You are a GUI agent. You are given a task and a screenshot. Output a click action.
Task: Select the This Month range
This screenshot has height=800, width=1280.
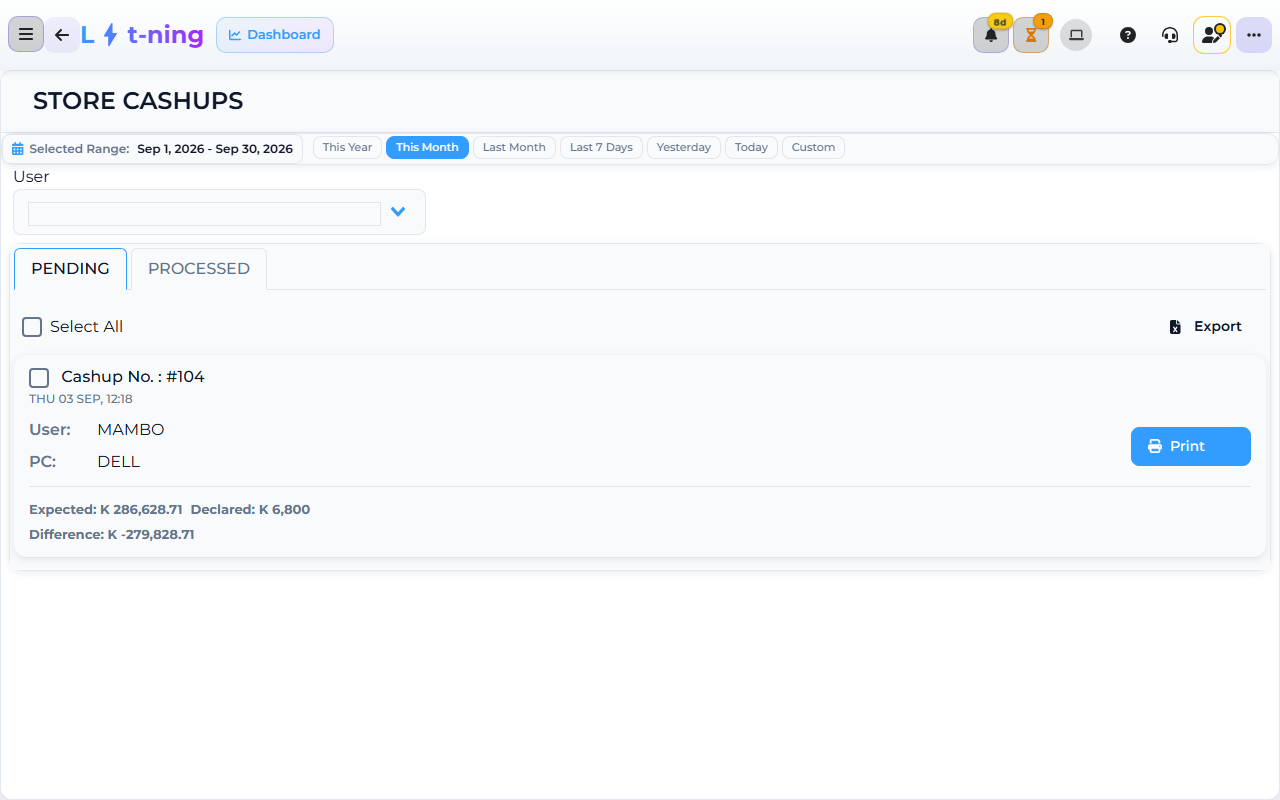pyautogui.click(x=427, y=147)
